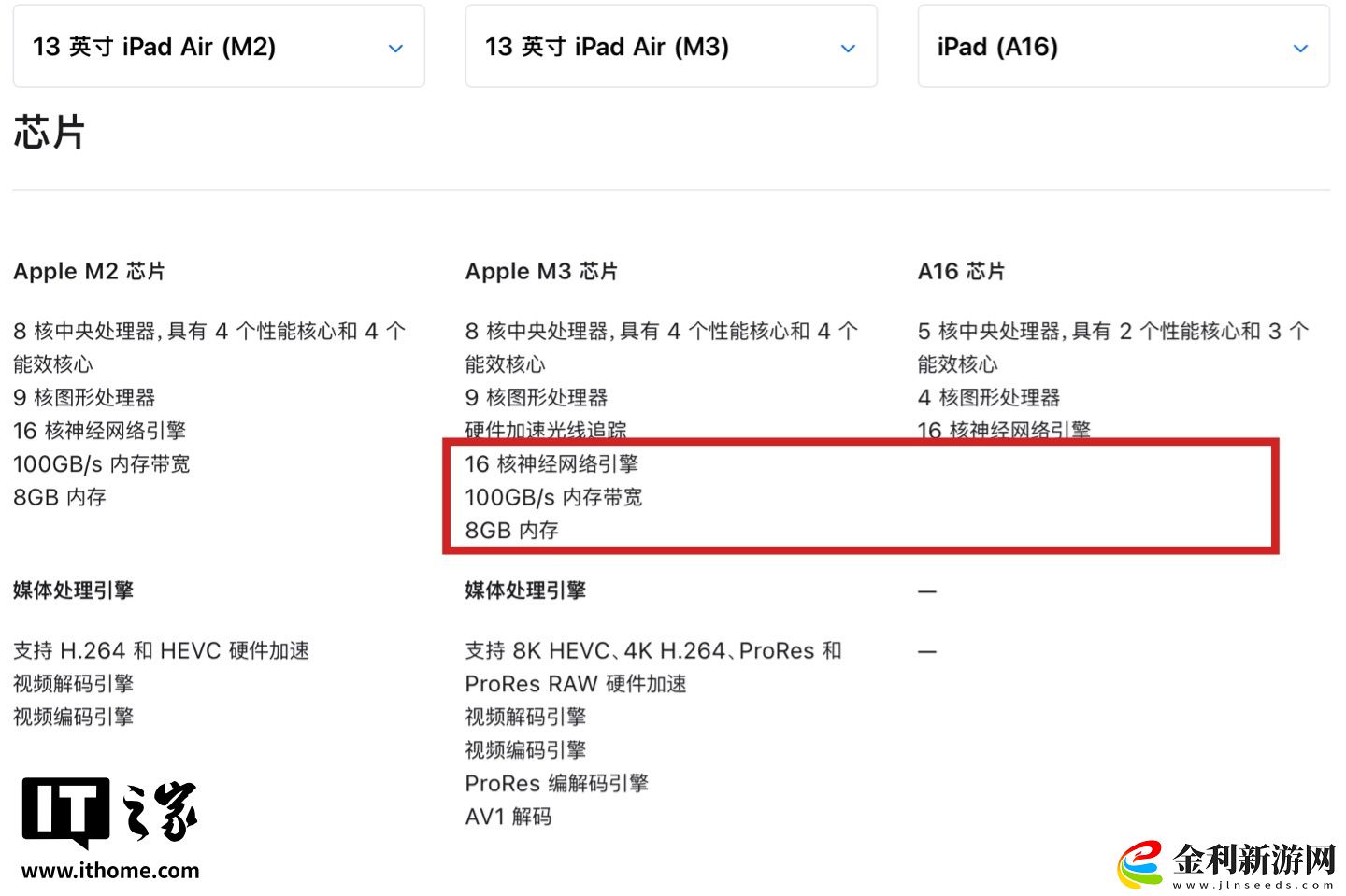
Task: Select the Apple M3 芯片 heading
Action: pyautogui.click(x=542, y=271)
